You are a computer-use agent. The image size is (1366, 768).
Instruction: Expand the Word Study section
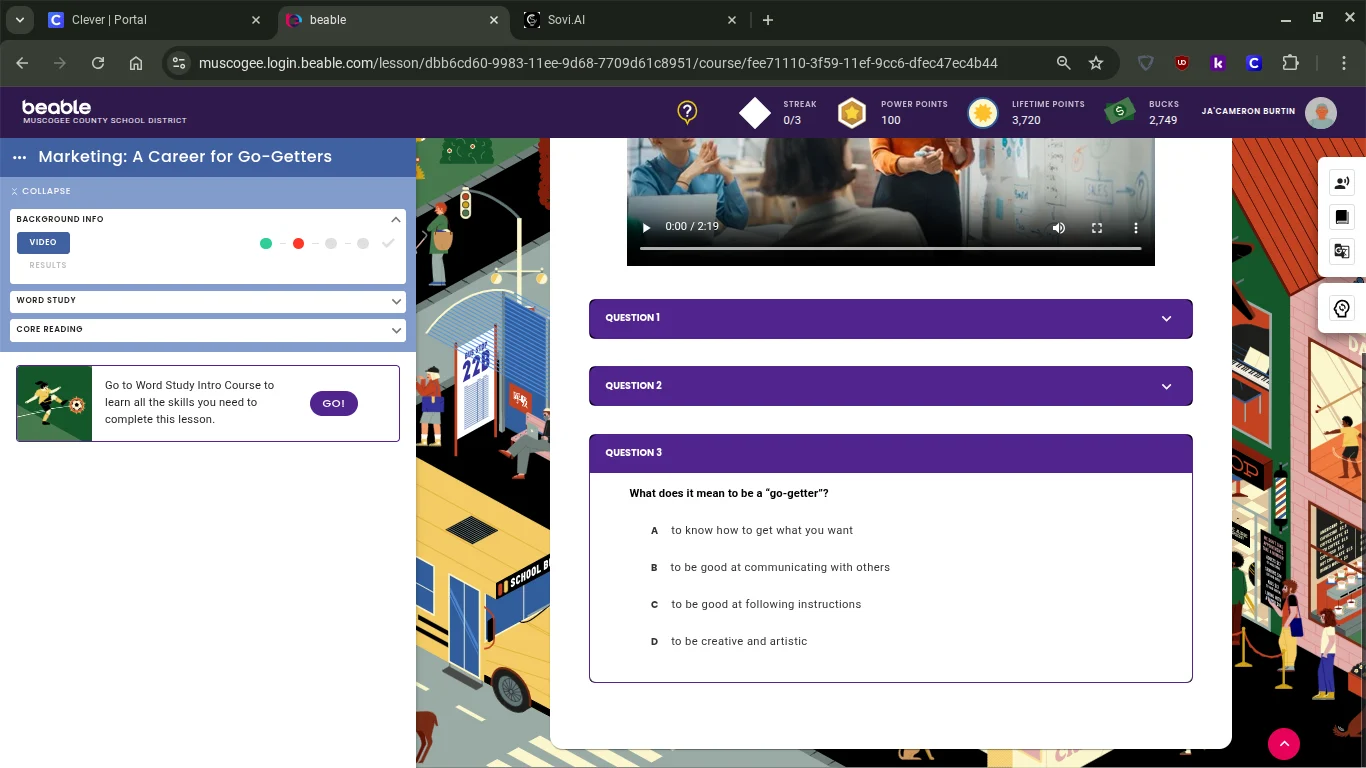[208, 301]
